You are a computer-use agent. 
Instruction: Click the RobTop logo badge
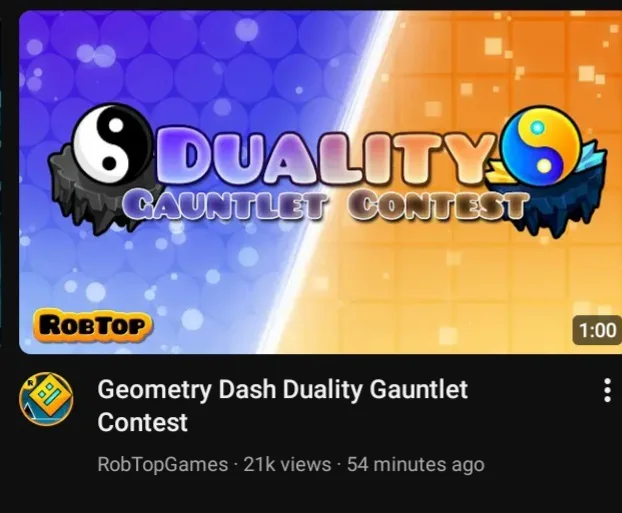pos(93,326)
